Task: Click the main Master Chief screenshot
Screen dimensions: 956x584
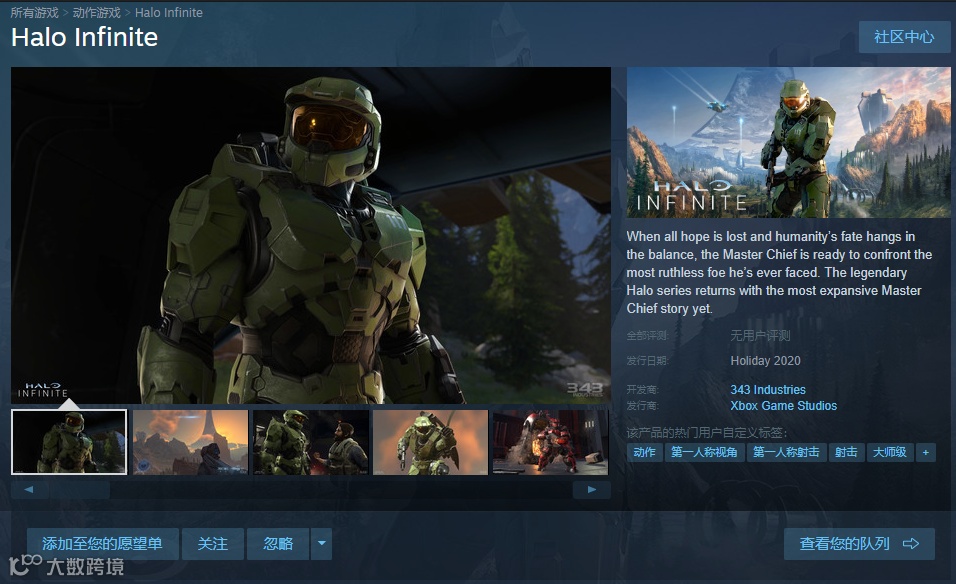Action: click(x=311, y=235)
